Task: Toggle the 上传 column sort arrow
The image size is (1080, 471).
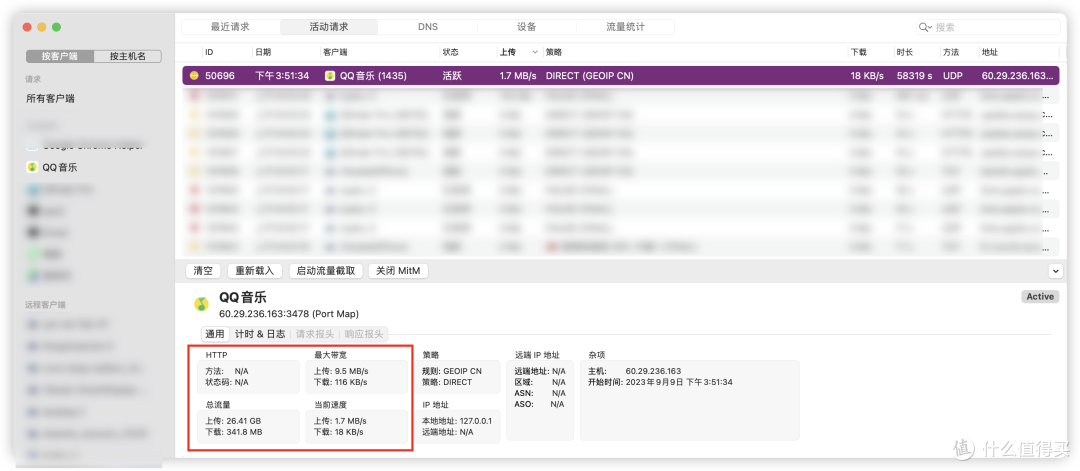Action: (x=535, y=52)
